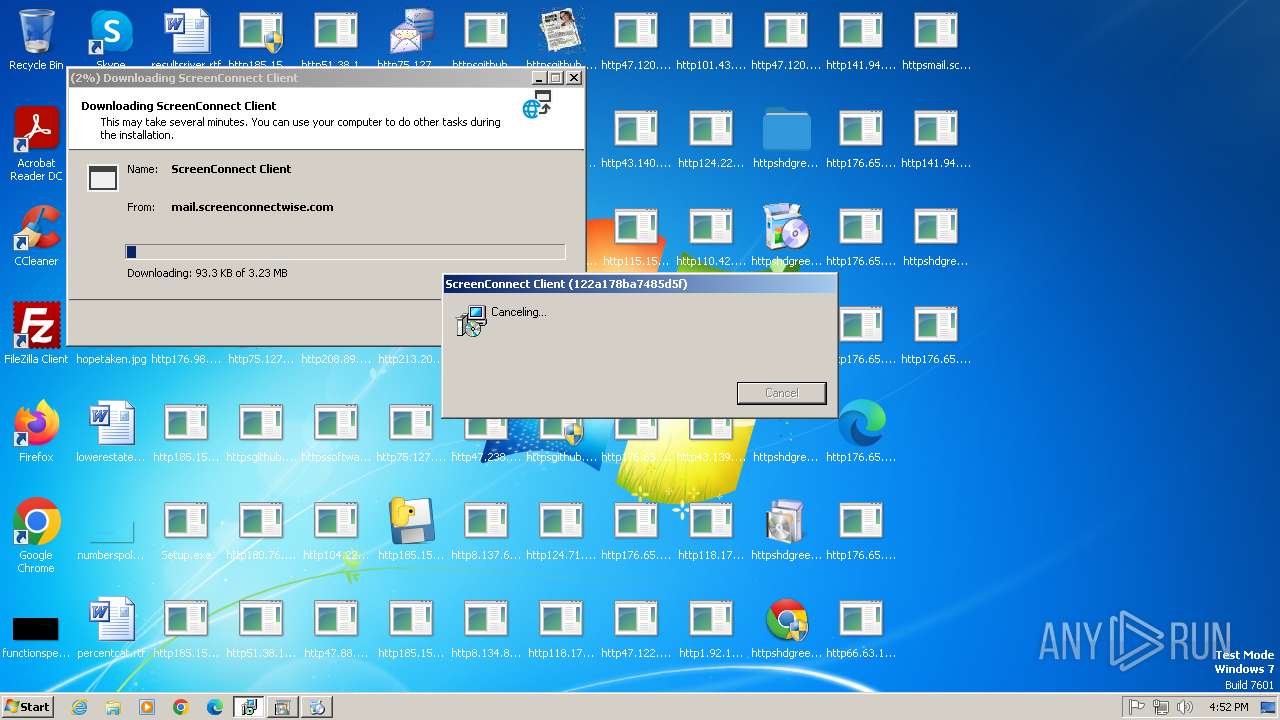Select the http47.122... desktop icon

[636, 627]
